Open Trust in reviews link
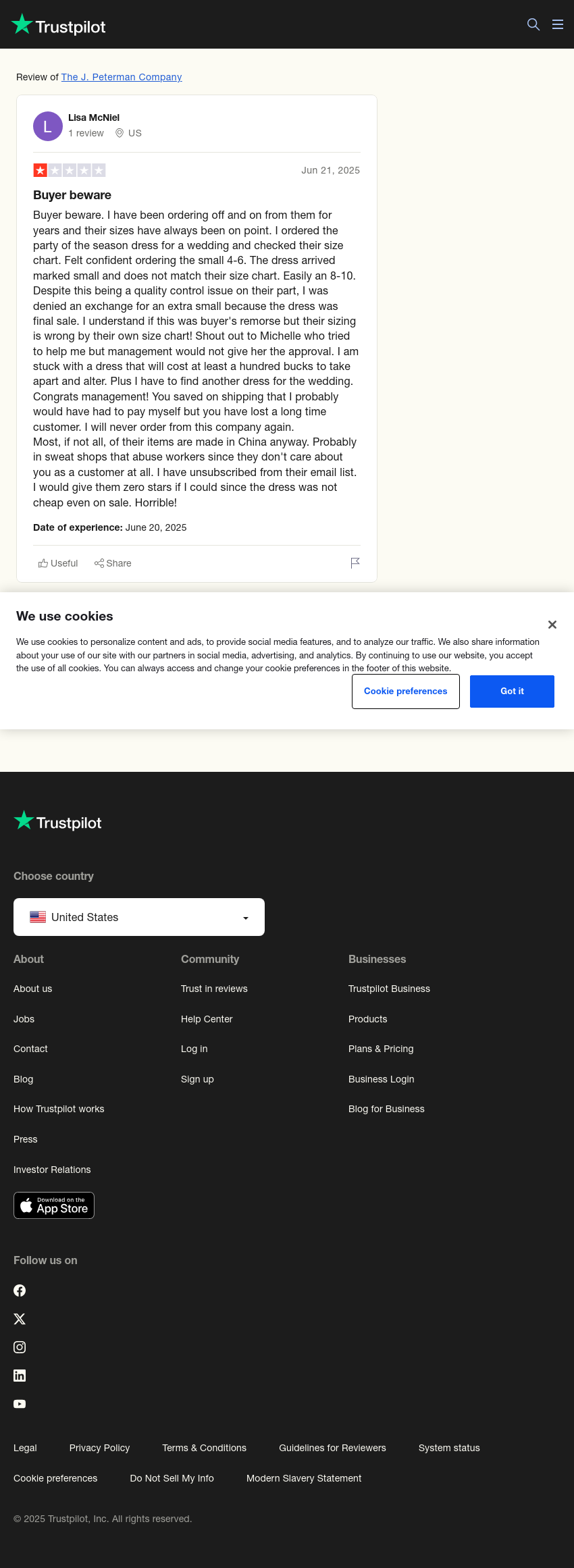574x1568 pixels. click(x=214, y=989)
